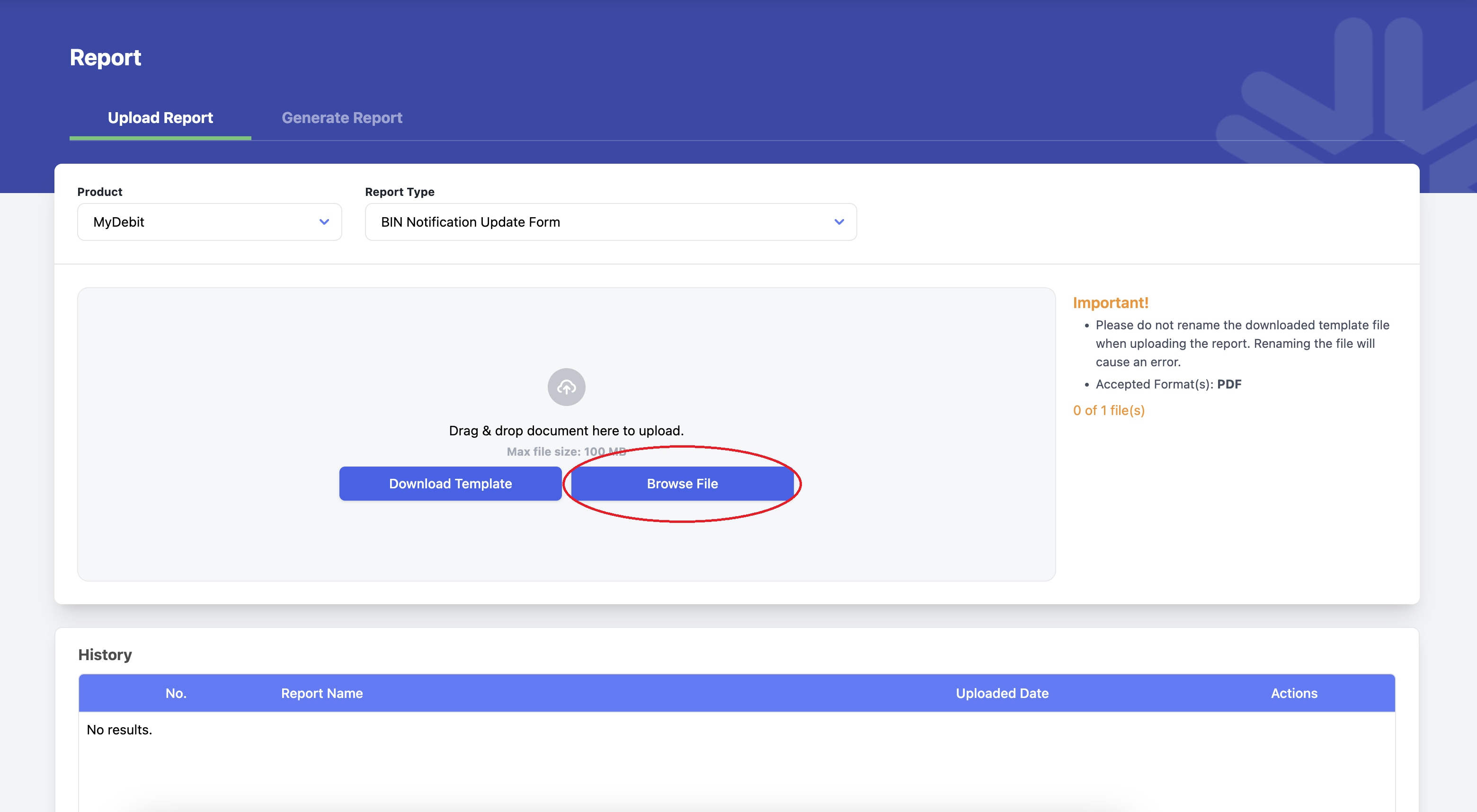Click the cloud upload icon
The height and width of the screenshot is (812, 1477).
point(566,388)
